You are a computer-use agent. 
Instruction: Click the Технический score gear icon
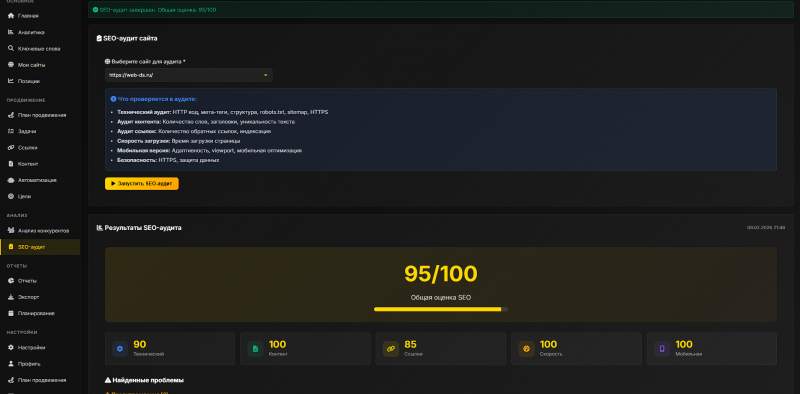[x=120, y=349]
